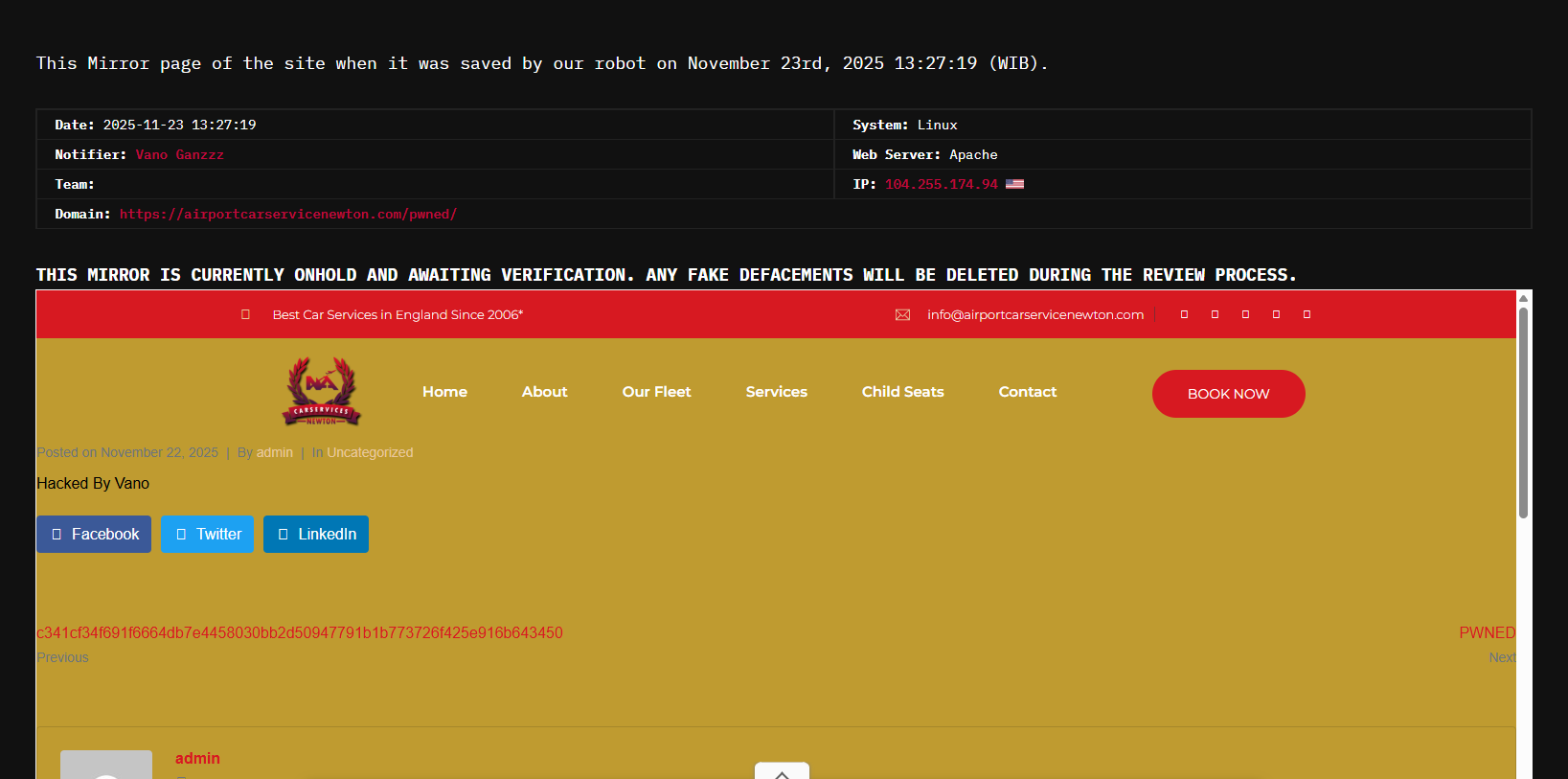Image resolution: width=1568 pixels, height=779 pixels.
Task: Open the Home menu item
Action: click(444, 392)
